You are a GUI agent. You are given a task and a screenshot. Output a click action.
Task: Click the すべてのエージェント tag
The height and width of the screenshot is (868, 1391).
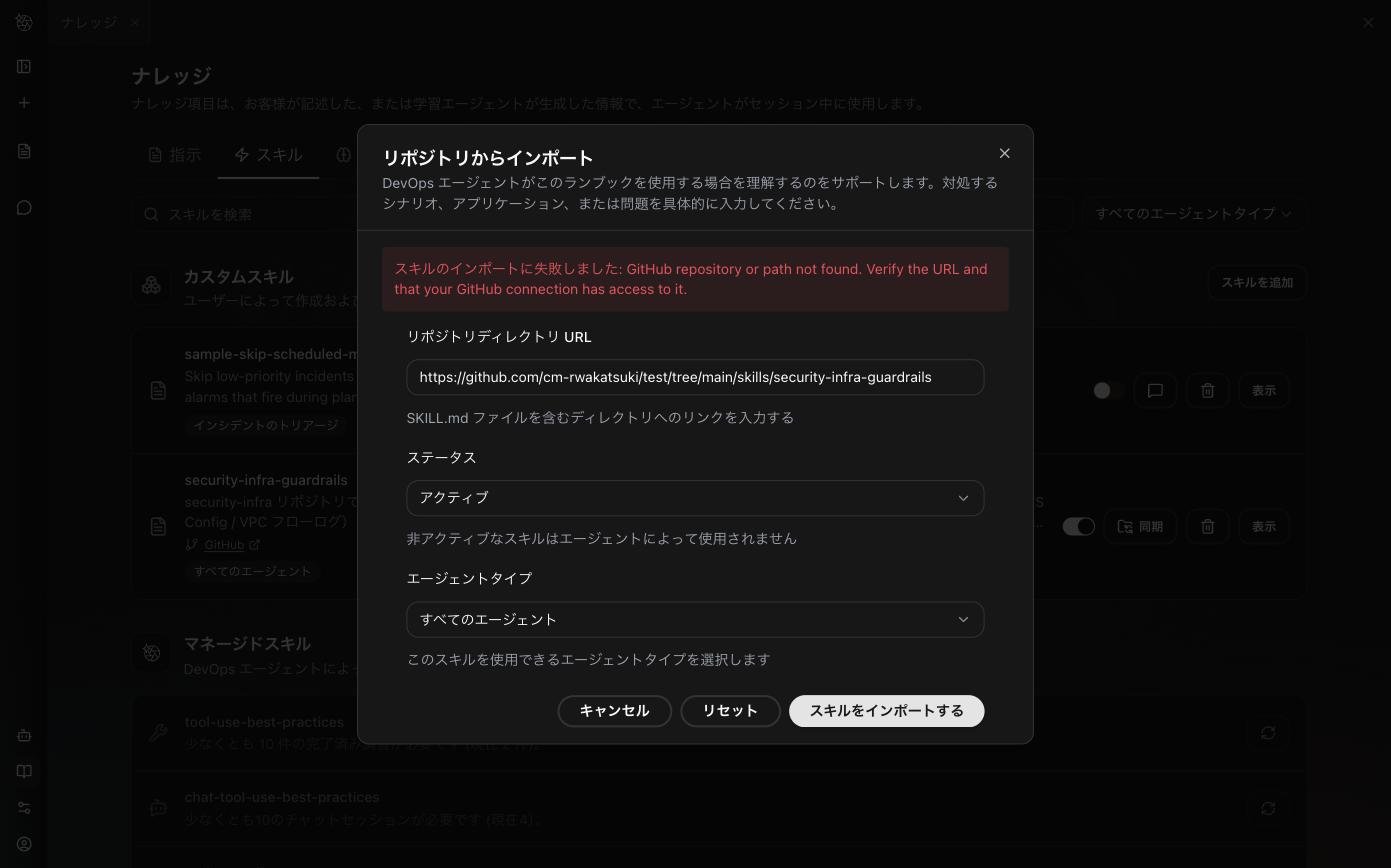(253, 571)
